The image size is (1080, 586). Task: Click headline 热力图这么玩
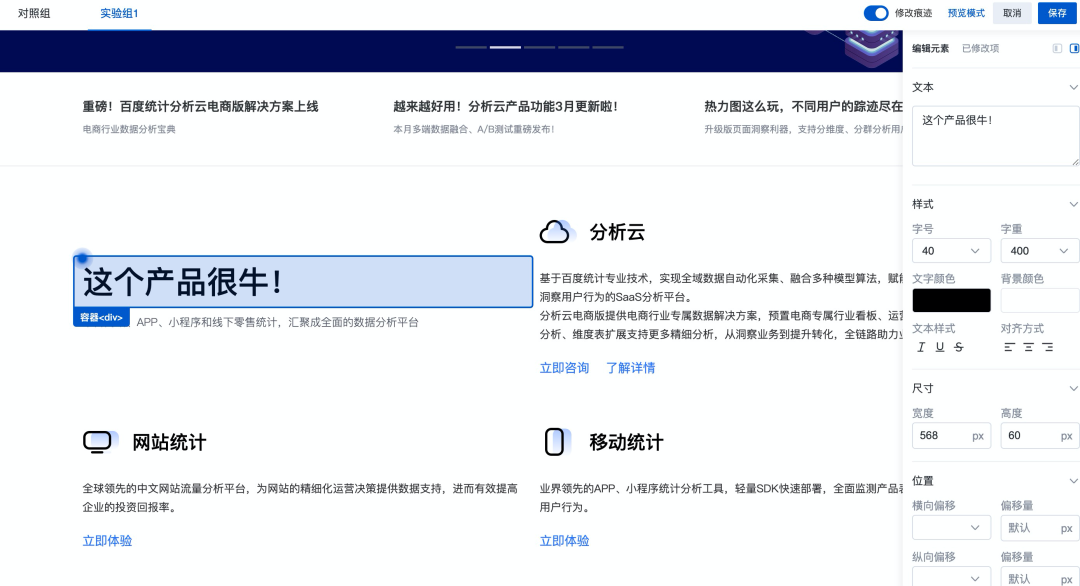(803, 106)
